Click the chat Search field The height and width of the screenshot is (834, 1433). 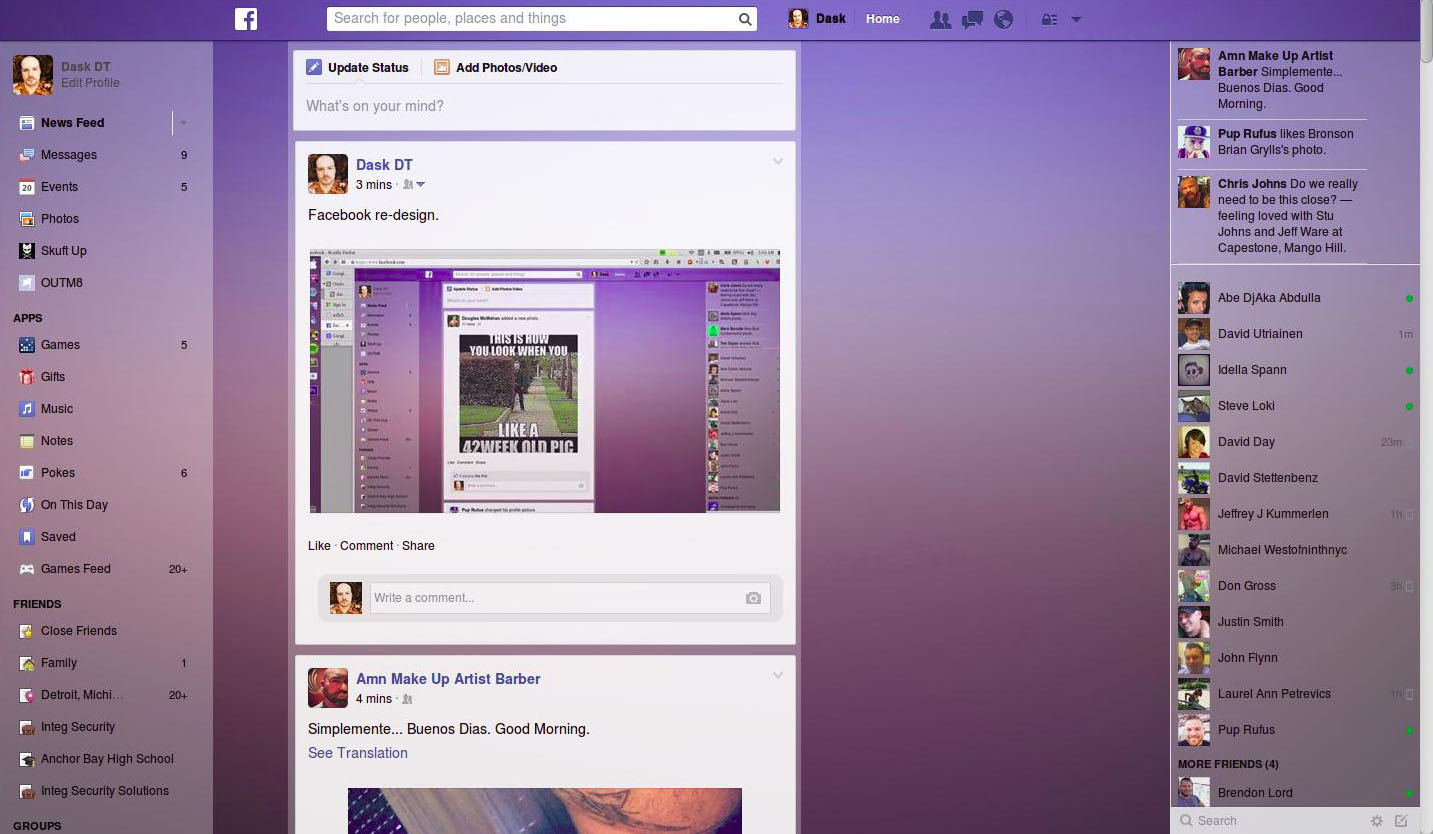[1270, 821]
